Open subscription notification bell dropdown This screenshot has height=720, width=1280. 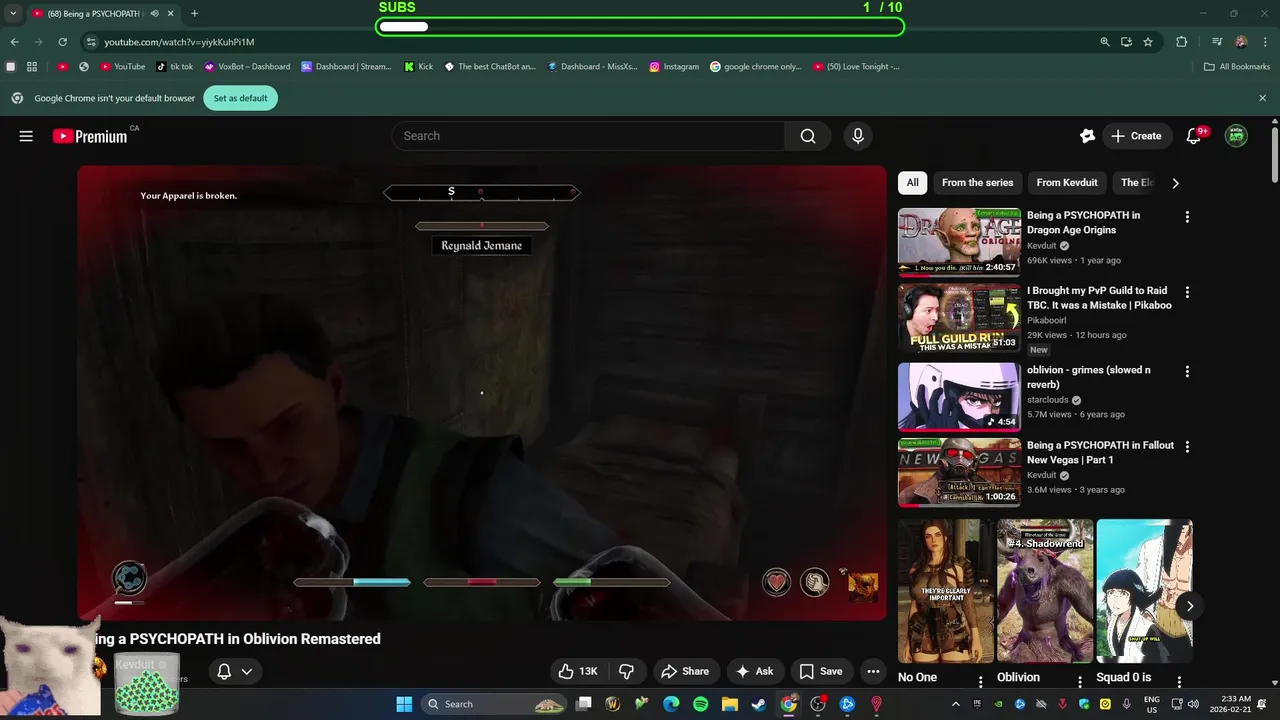[x=235, y=671]
